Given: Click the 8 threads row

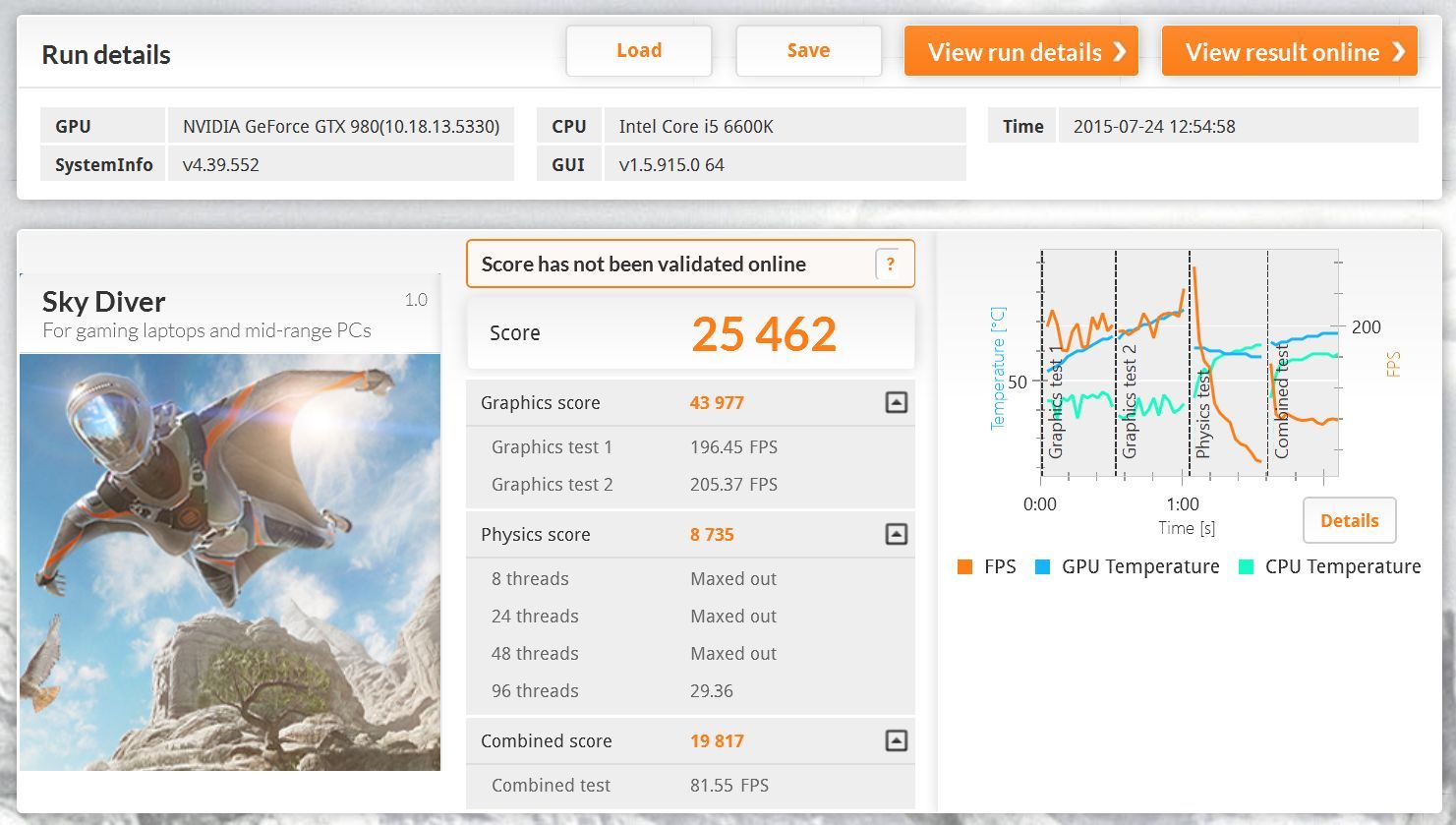Looking at the screenshot, I should tap(690, 579).
